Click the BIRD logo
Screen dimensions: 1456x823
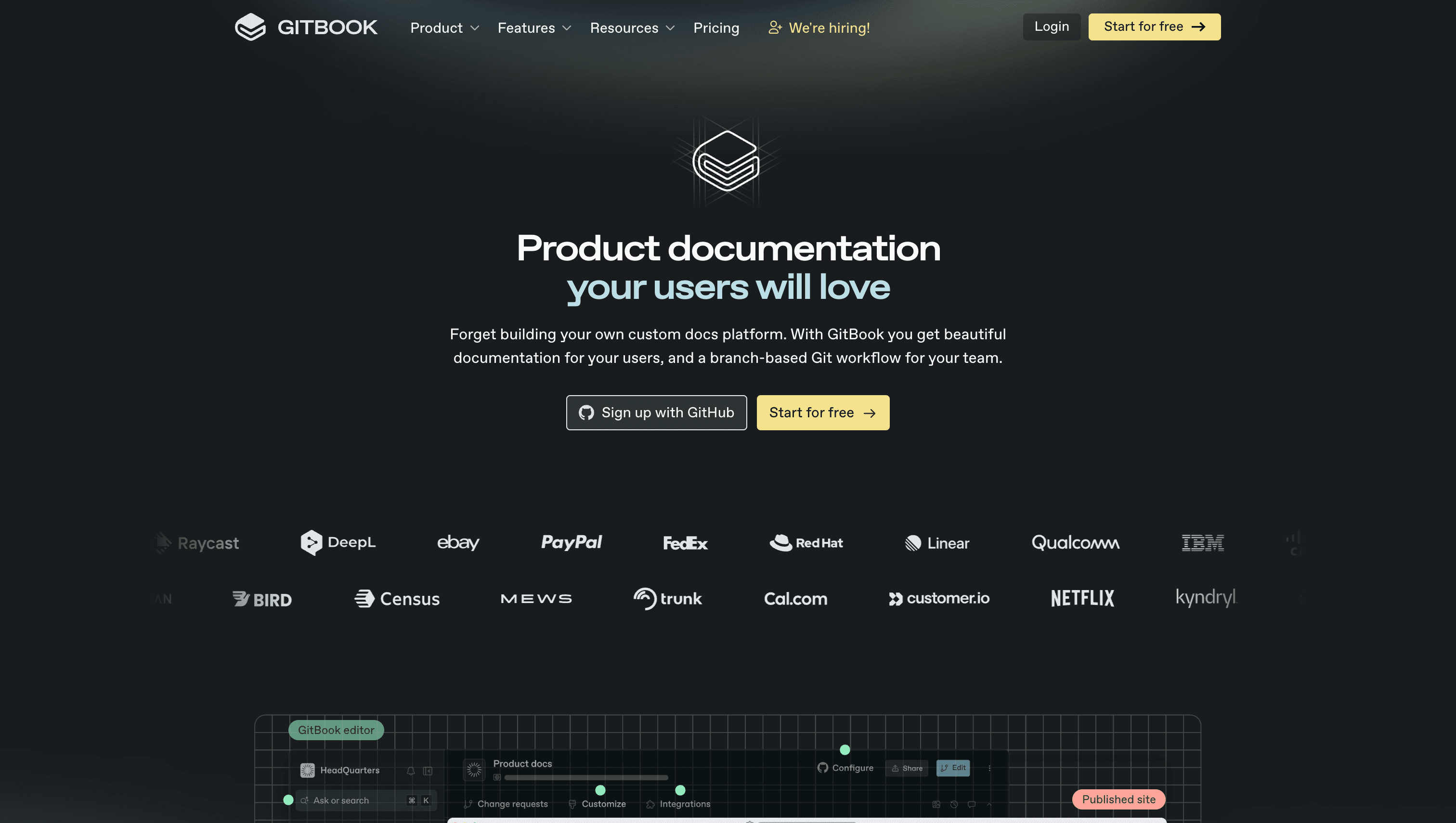pos(262,599)
